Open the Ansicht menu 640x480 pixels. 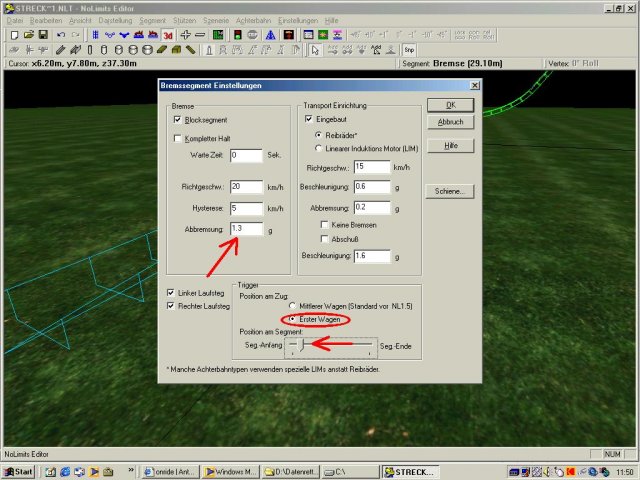(80, 20)
